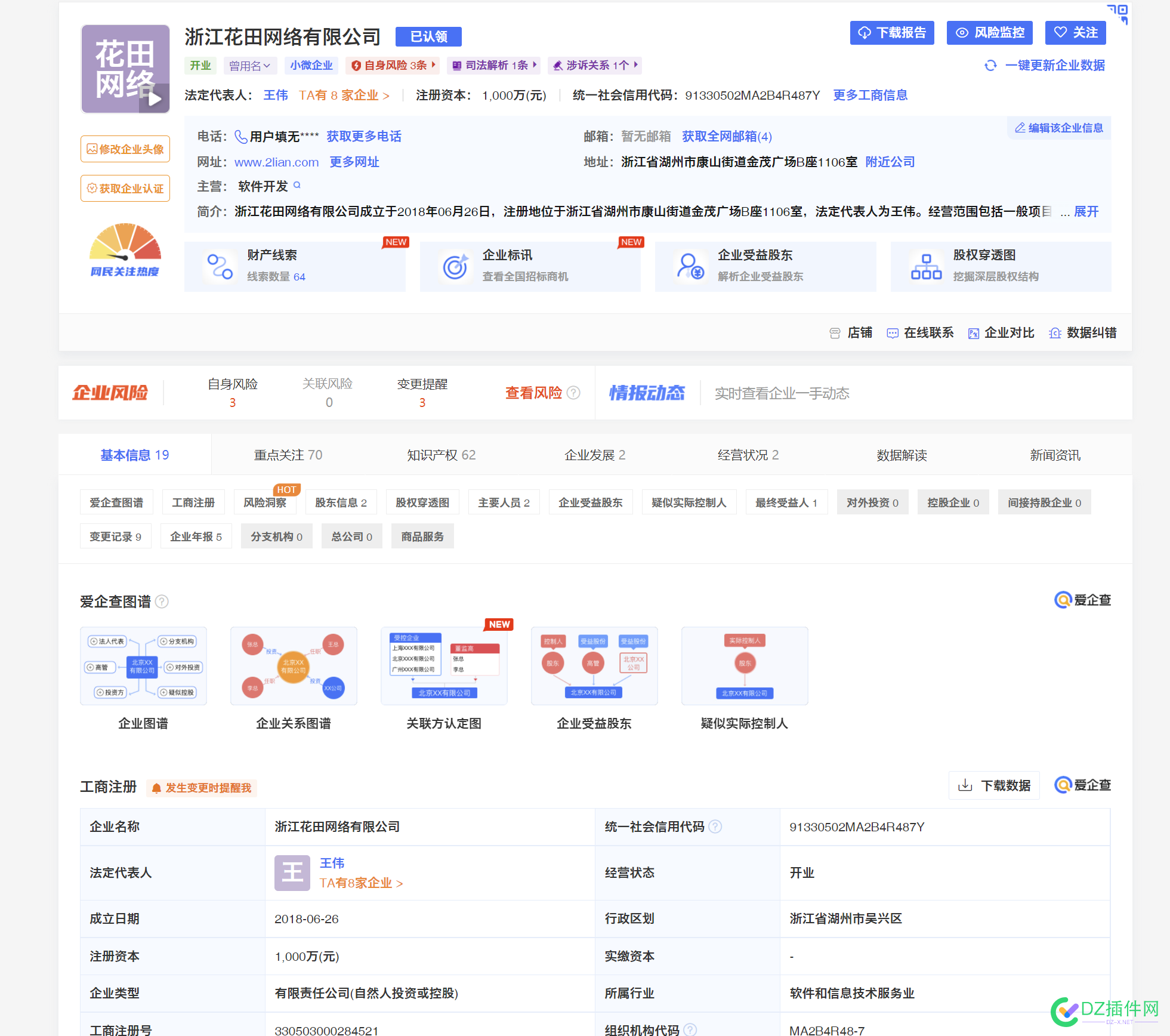Click 获取更多电话 link
Image resolution: width=1170 pixels, height=1036 pixels.
click(364, 137)
